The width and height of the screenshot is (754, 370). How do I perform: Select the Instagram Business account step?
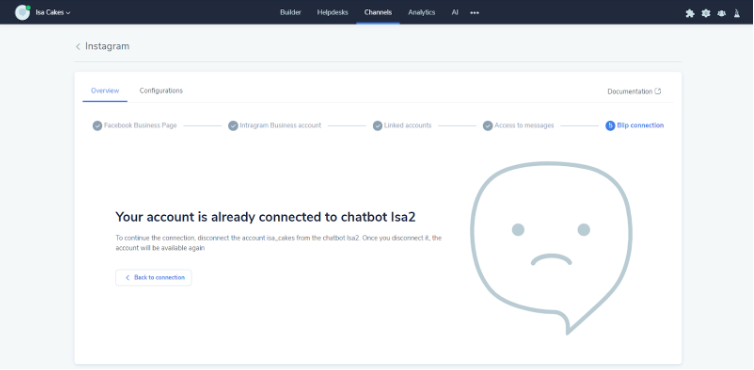point(275,126)
